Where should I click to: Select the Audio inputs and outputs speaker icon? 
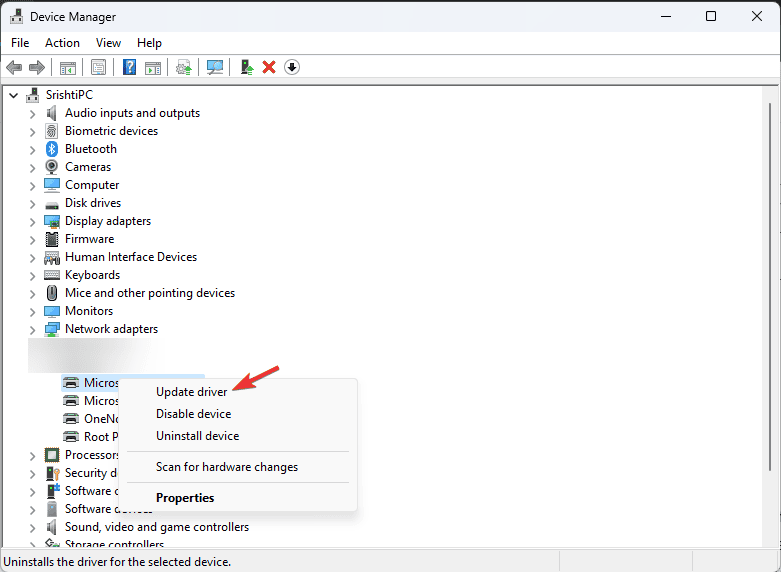[51, 113]
